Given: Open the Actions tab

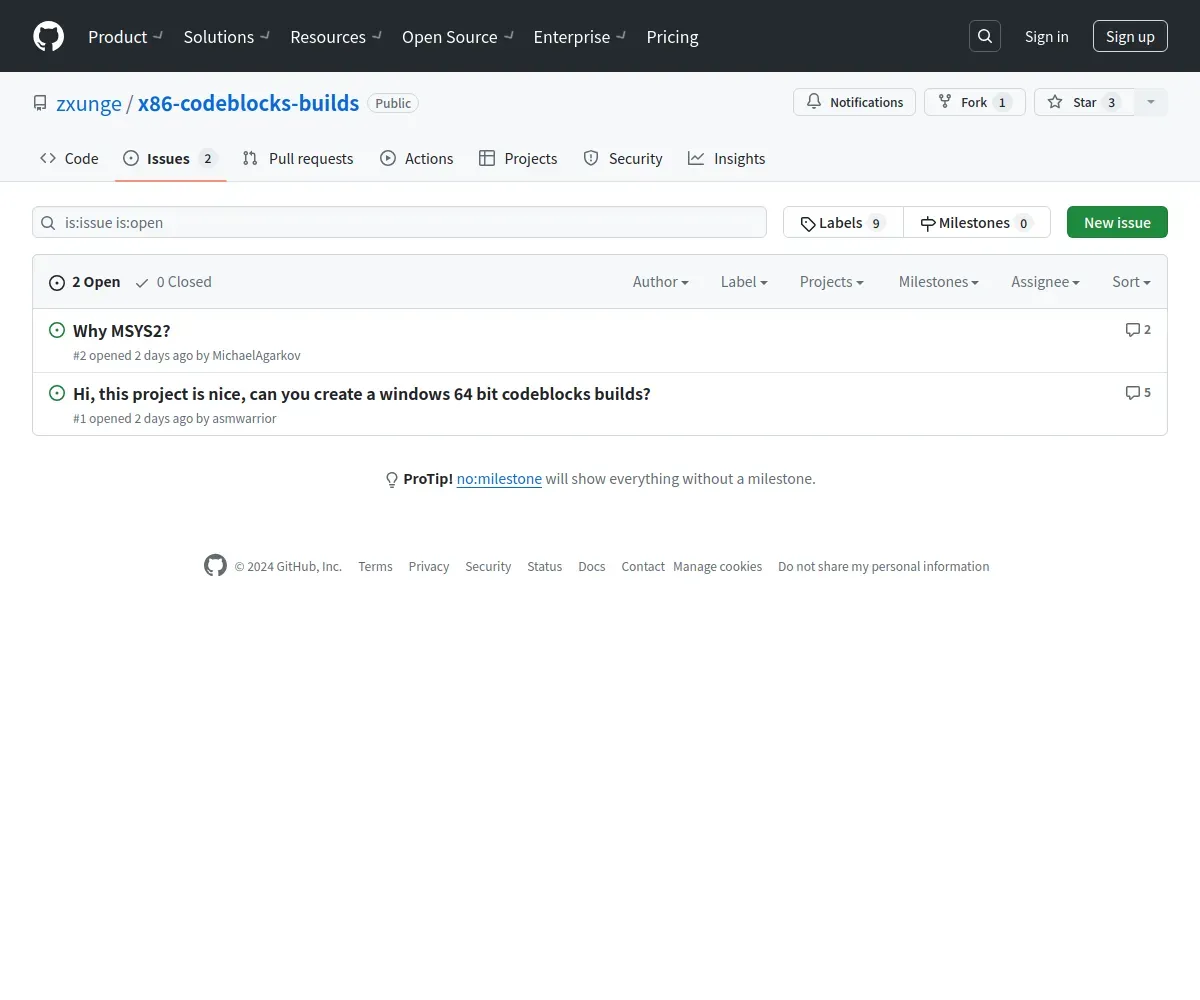Looking at the screenshot, I should [417, 158].
